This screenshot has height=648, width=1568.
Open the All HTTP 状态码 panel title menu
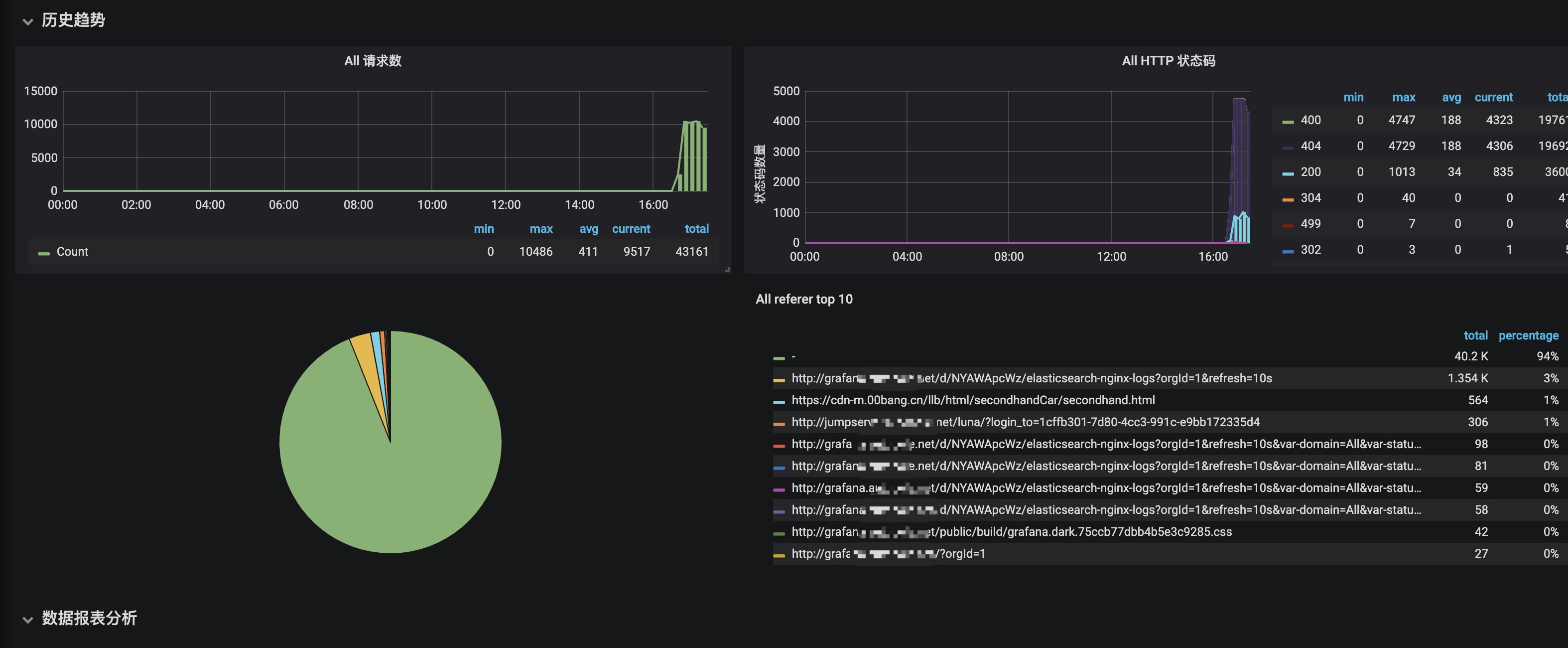[1168, 61]
